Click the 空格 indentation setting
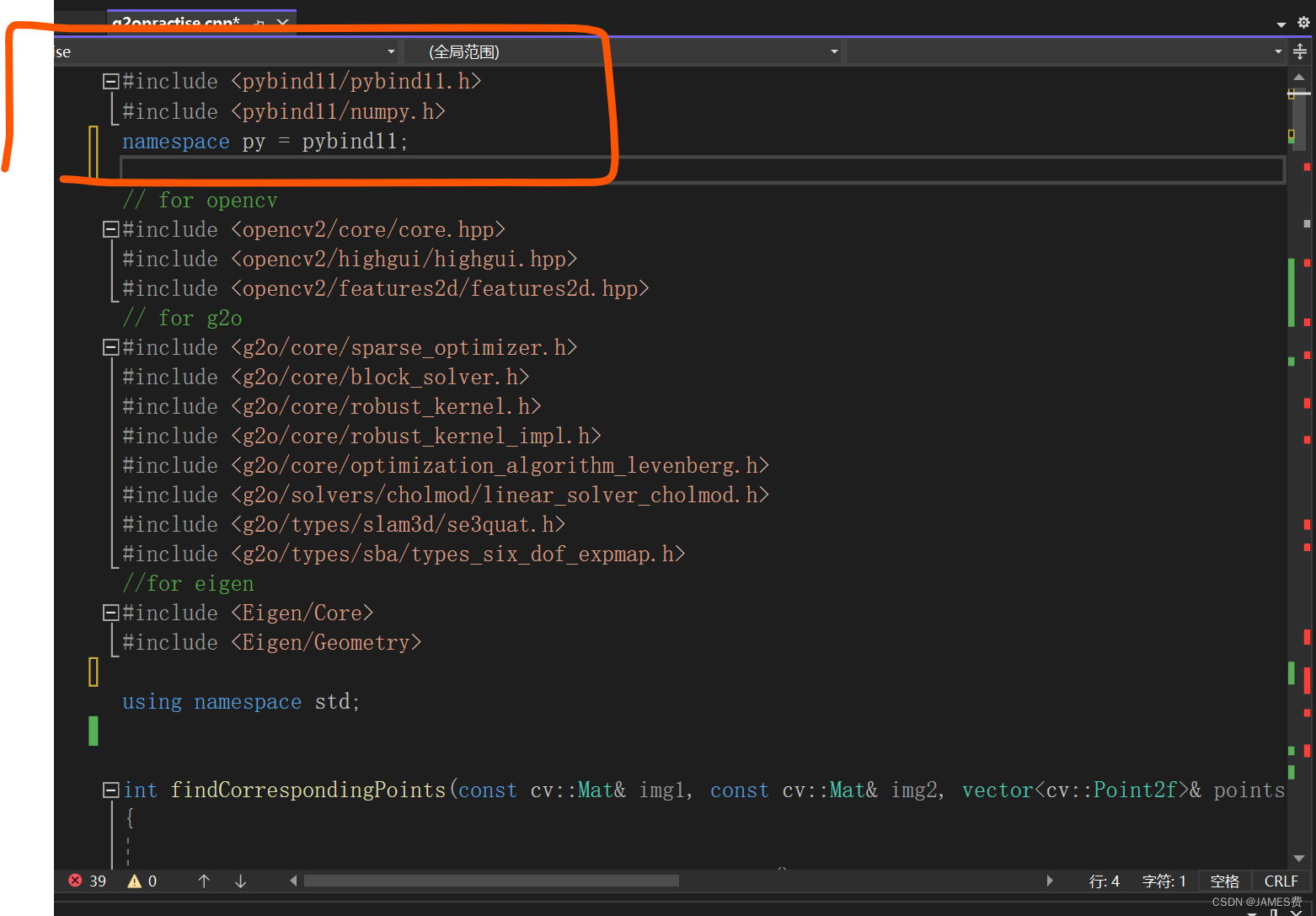The width and height of the screenshot is (1316, 916). [x=1225, y=881]
